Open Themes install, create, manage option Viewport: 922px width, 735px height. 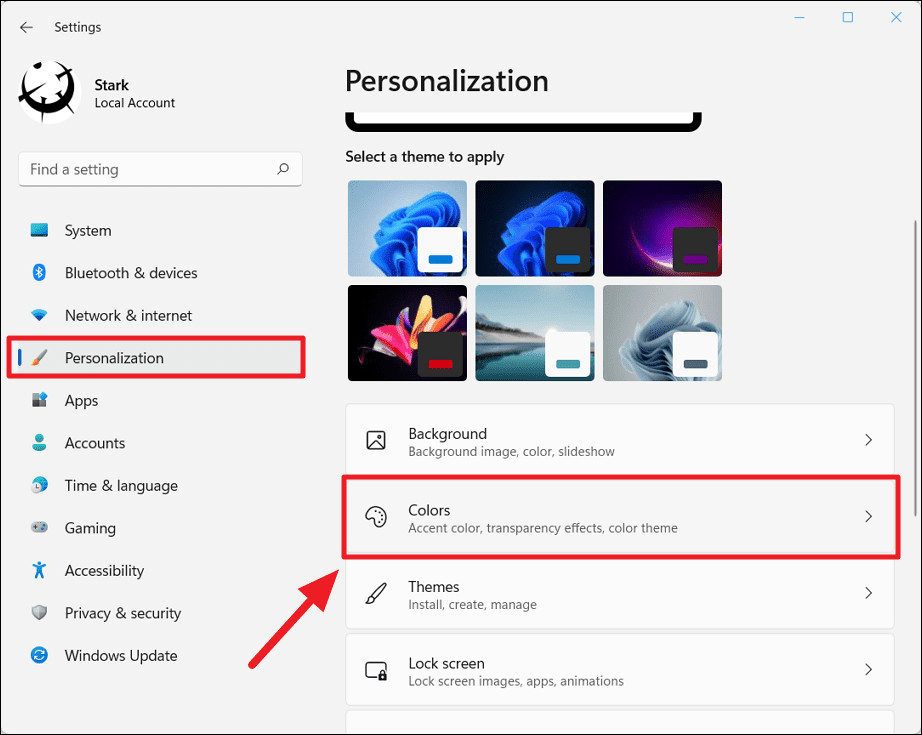click(x=620, y=593)
